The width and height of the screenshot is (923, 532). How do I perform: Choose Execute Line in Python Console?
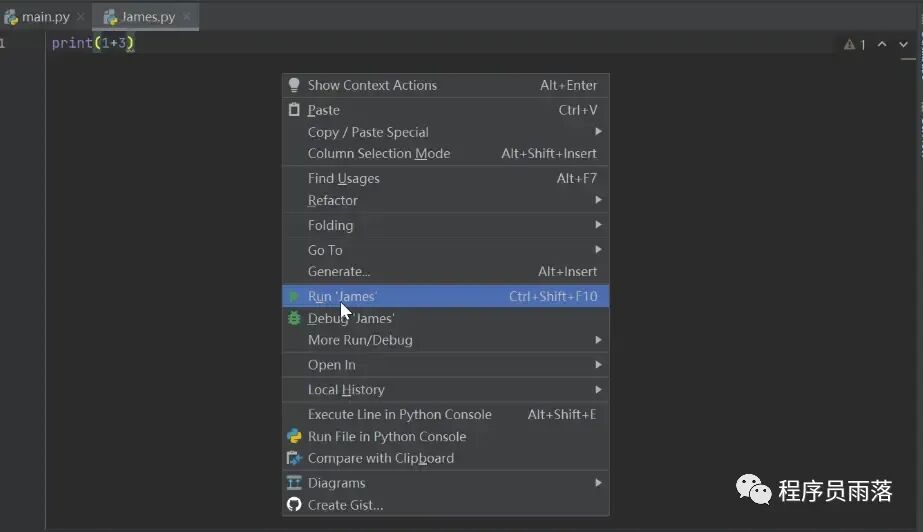pos(399,414)
